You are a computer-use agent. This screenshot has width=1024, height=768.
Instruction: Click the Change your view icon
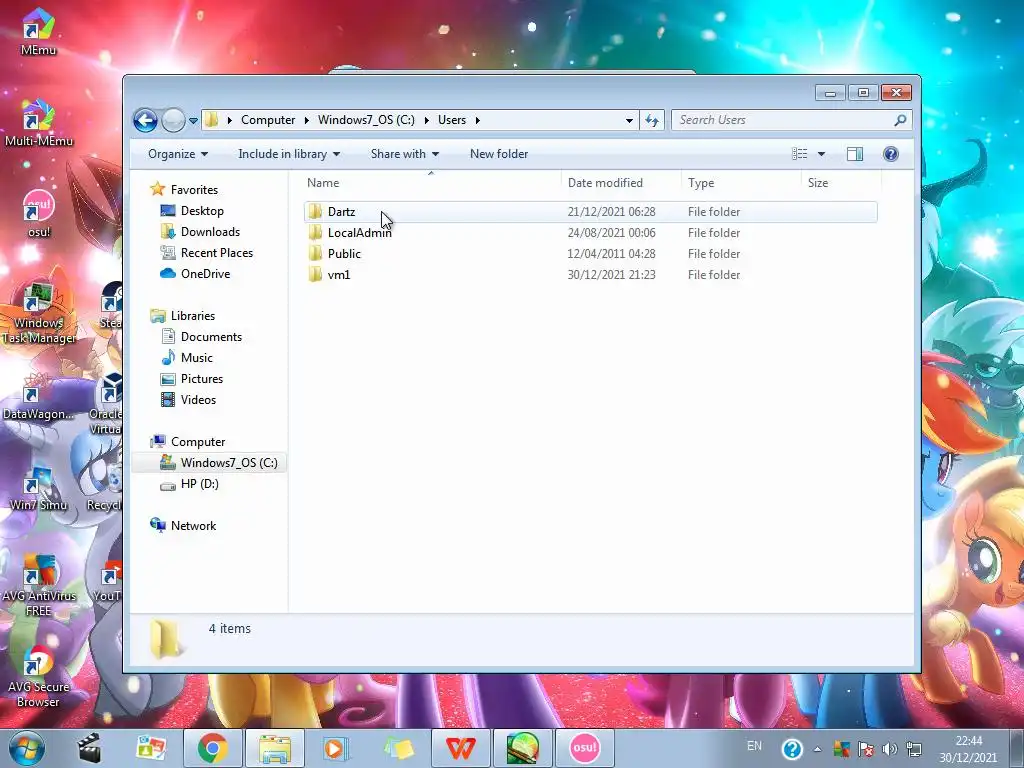tap(799, 154)
